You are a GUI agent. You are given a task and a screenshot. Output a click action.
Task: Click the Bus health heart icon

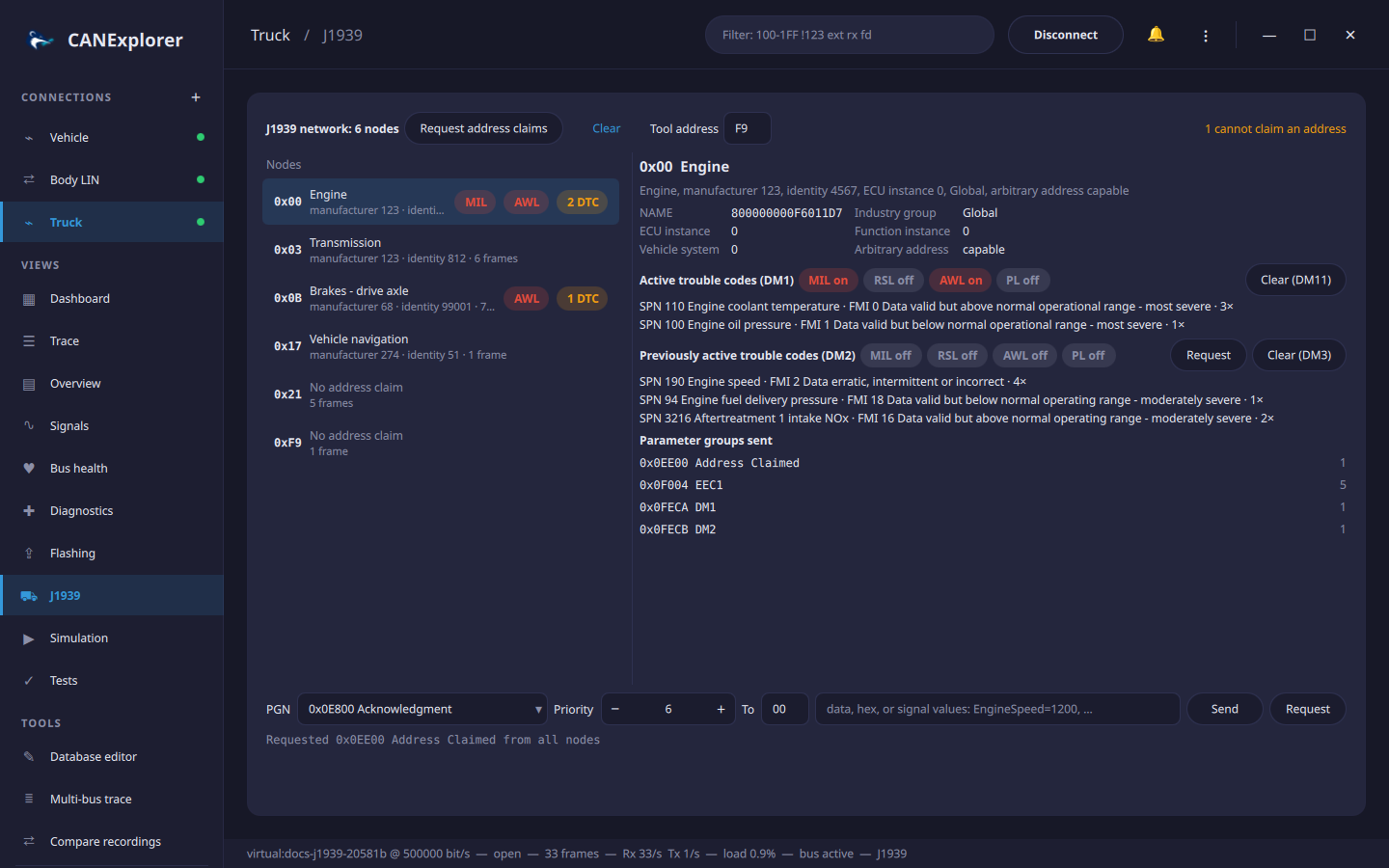pyautogui.click(x=29, y=469)
